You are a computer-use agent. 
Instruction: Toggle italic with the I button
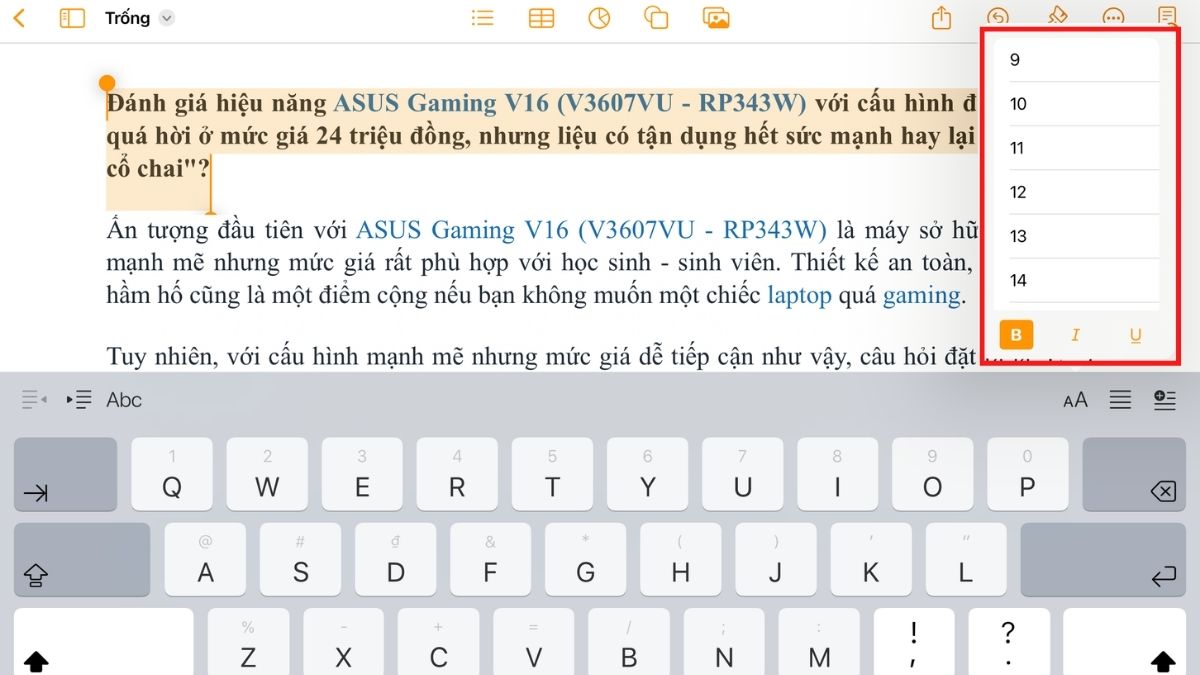[x=1076, y=335]
